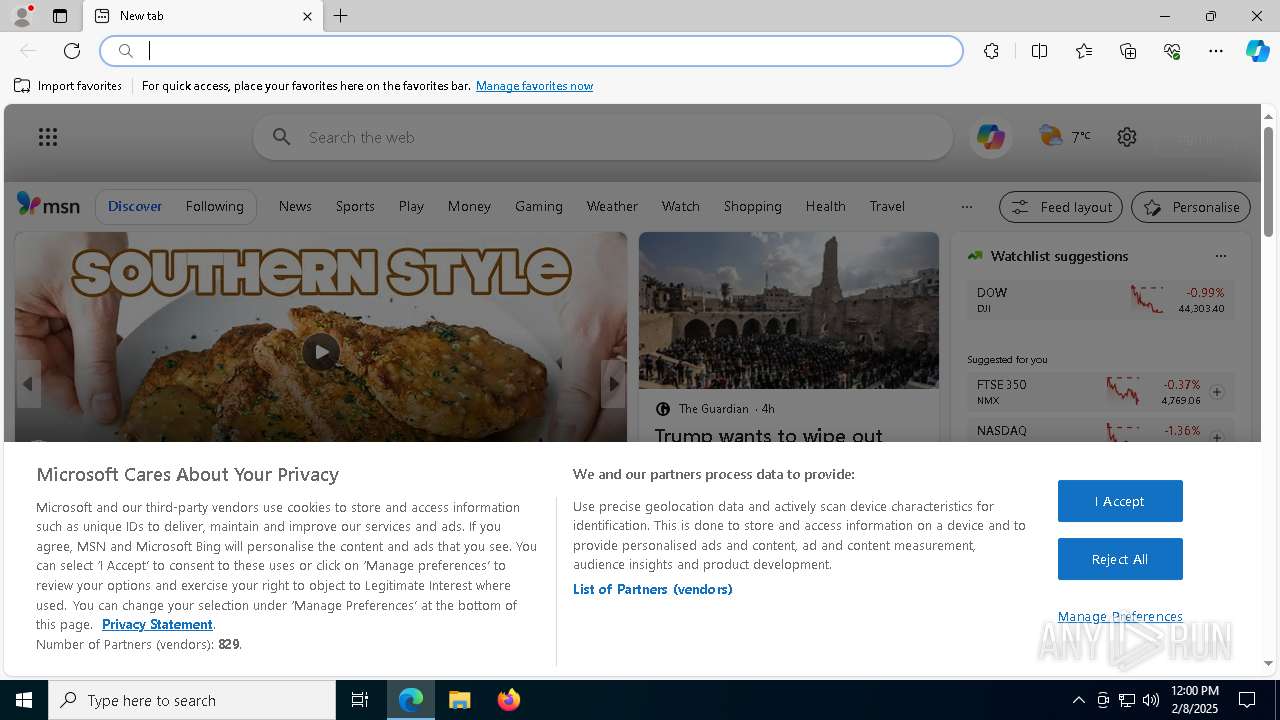Expand more MSN navigation categories
Viewport: 1280px width, 720px height.
[x=966, y=207]
